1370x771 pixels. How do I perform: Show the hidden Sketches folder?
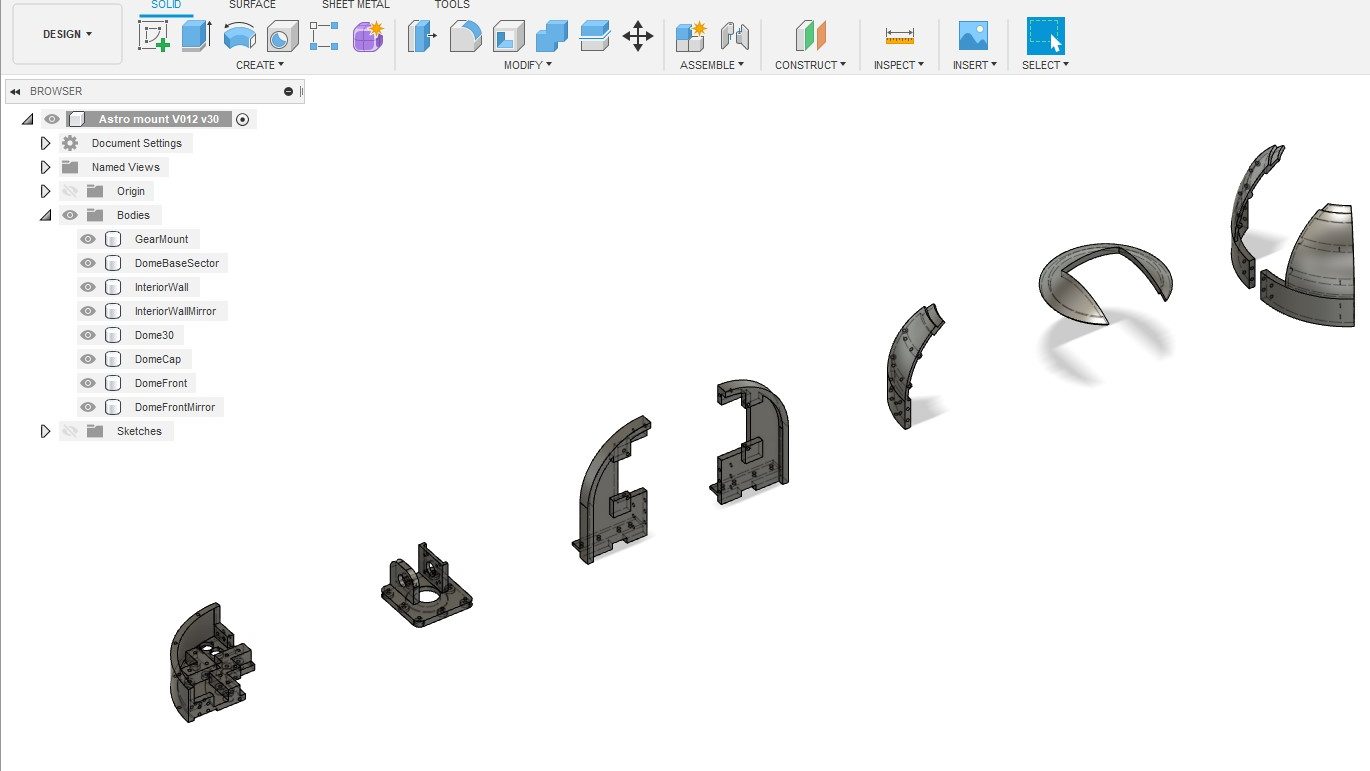(69, 431)
